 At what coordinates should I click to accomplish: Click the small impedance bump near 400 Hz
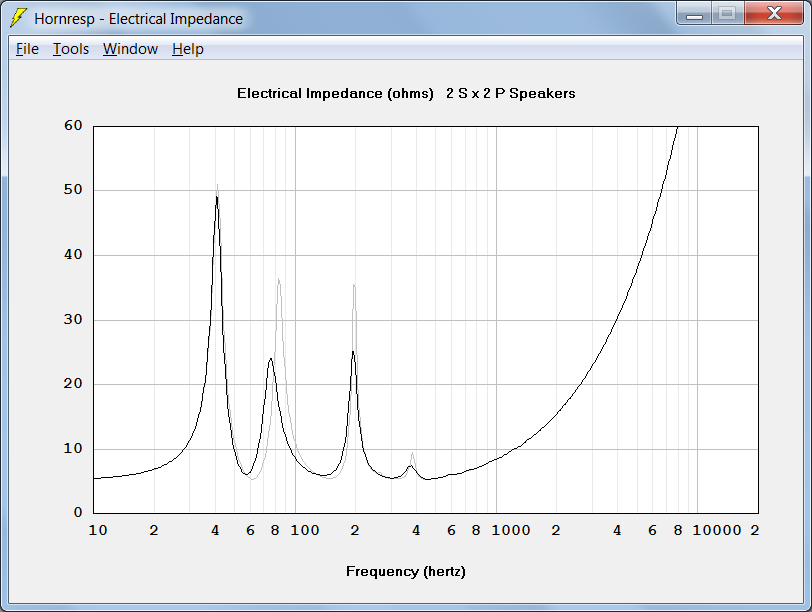tap(411, 466)
